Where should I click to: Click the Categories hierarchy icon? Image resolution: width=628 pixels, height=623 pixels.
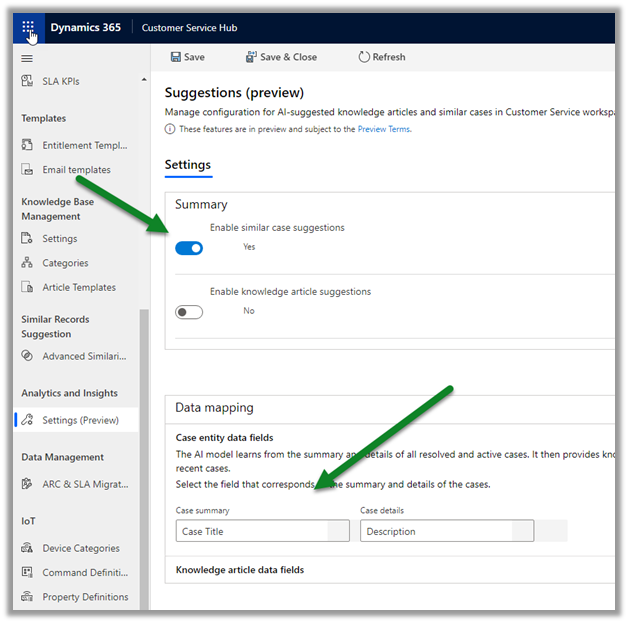[x=27, y=263]
